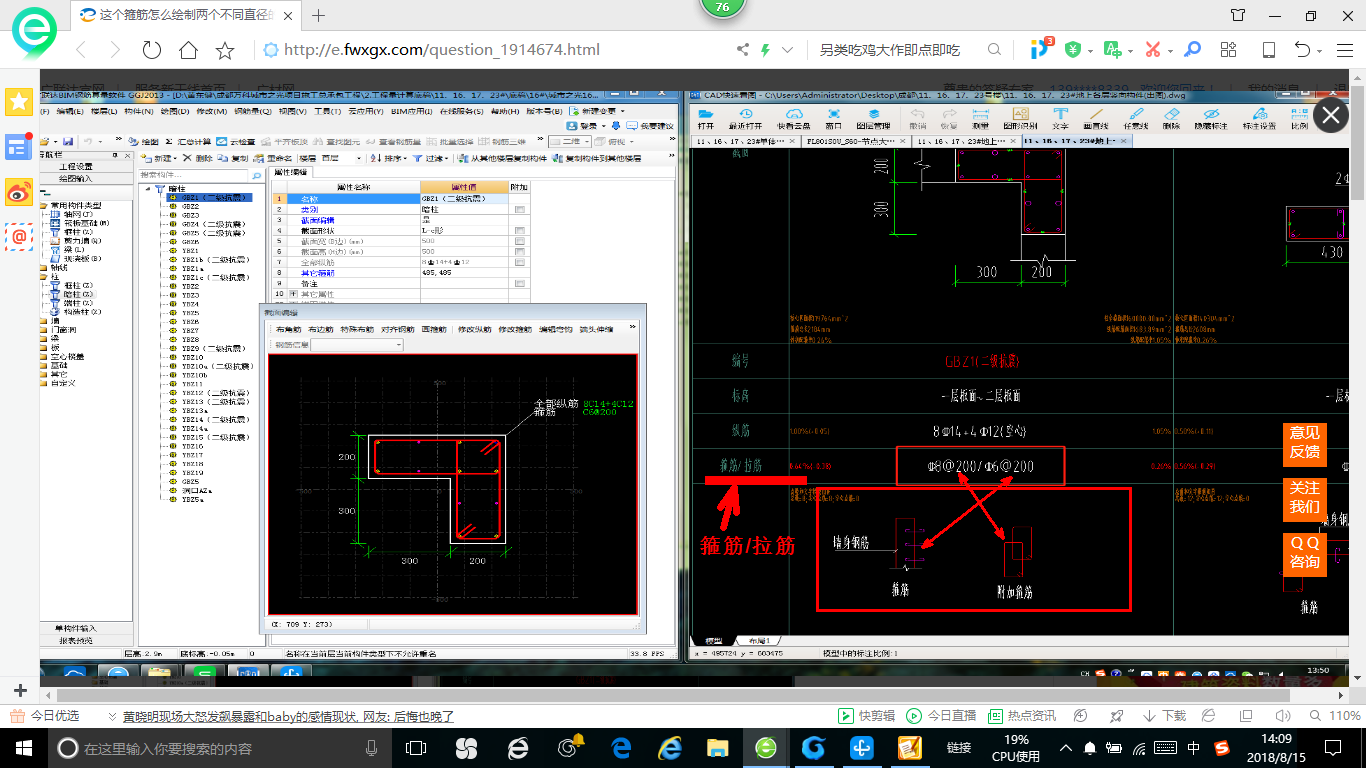
Task: Toggle the 附加 checkbox in the 截面形状 row
Action: [x=519, y=231]
